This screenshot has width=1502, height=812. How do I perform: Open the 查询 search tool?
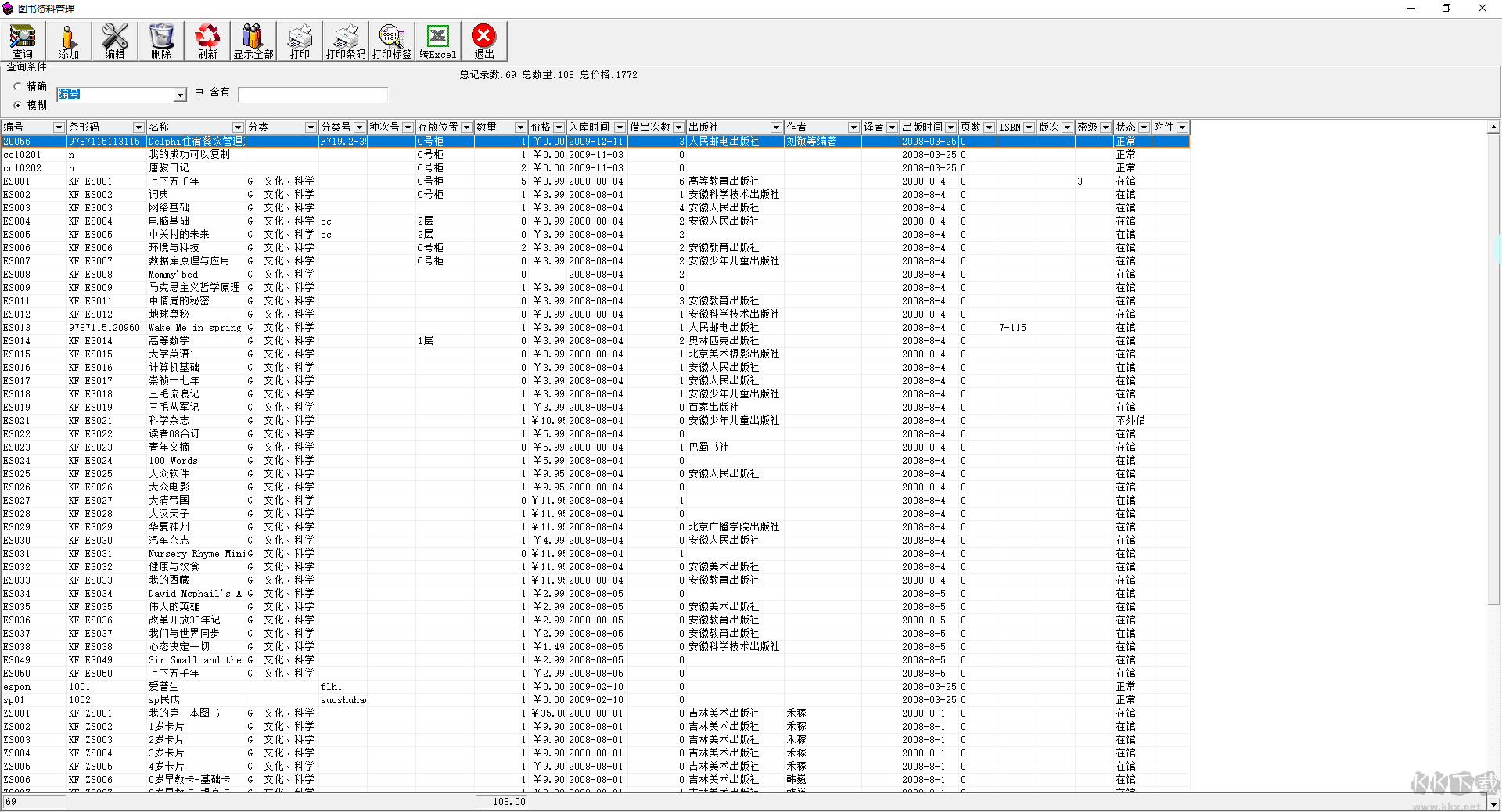tap(23, 41)
